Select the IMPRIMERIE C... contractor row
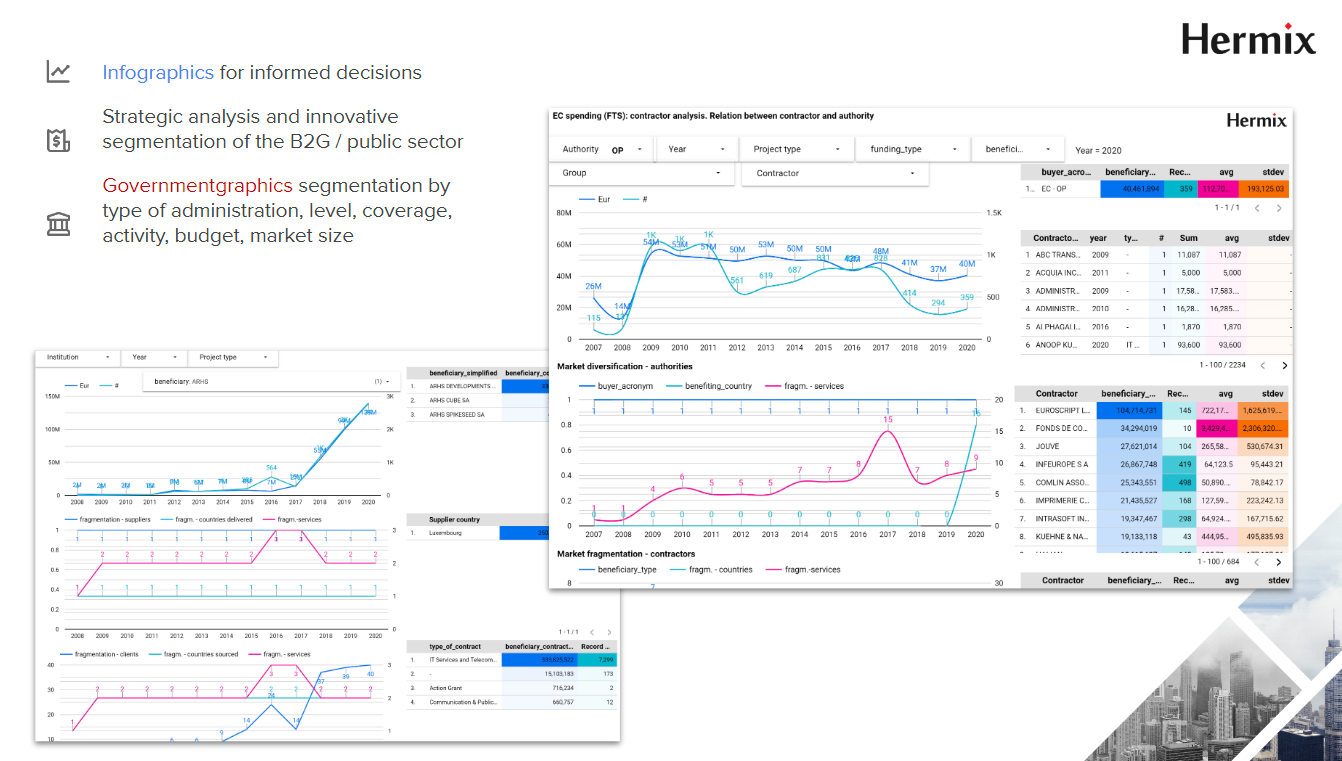The image size is (1342, 761). coord(1153,500)
